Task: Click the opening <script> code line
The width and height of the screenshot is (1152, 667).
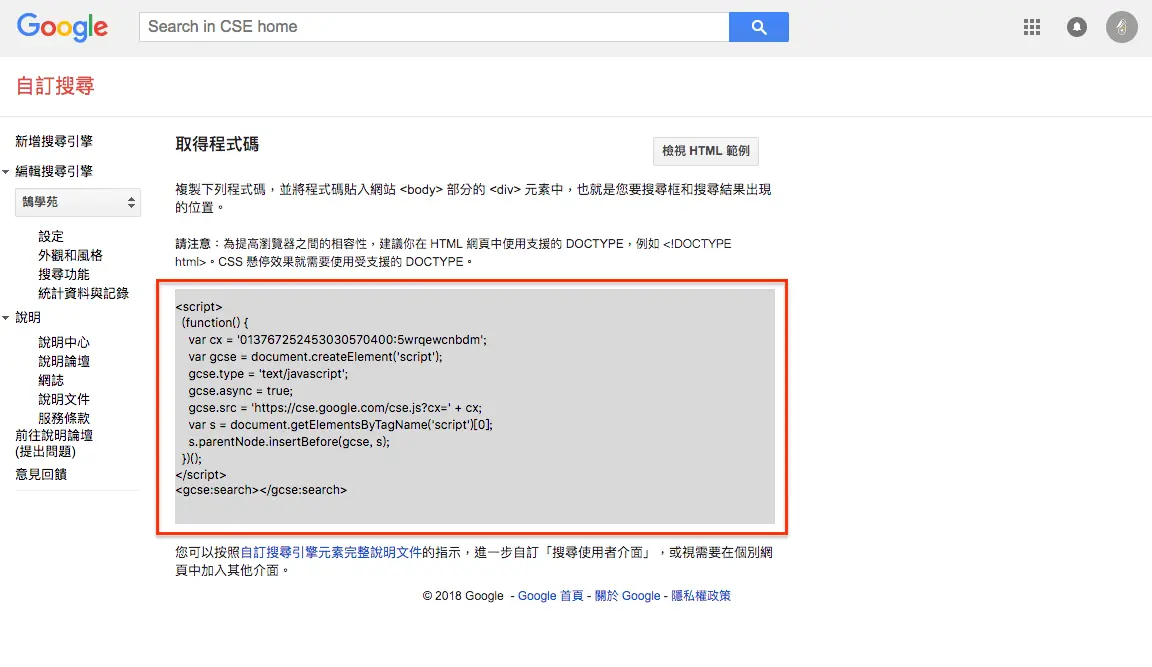Action: coord(198,307)
